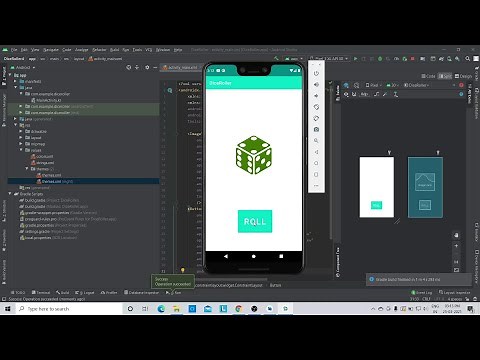Tap the phone's home navigation button
This screenshot has height=360, width=480.
tap(254, 256)
